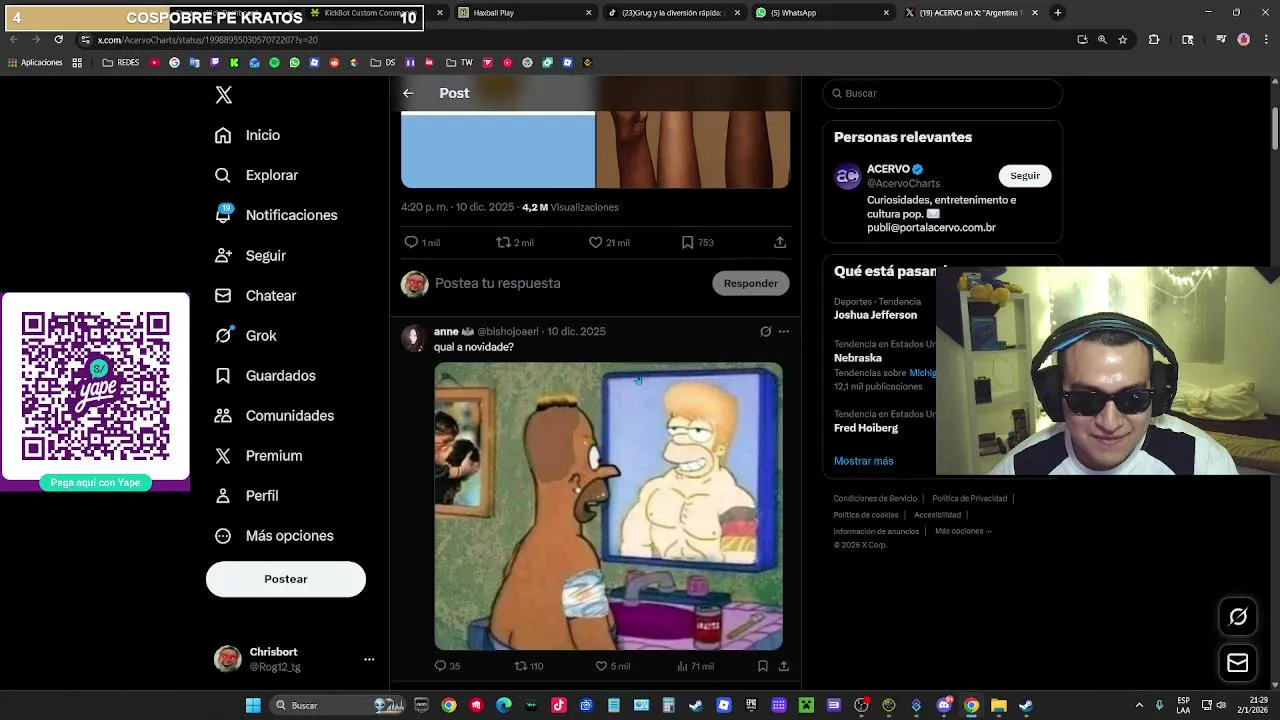Repost anne's reply 110
Viewport: 1280px width, 720px height.
pos(528,666)
